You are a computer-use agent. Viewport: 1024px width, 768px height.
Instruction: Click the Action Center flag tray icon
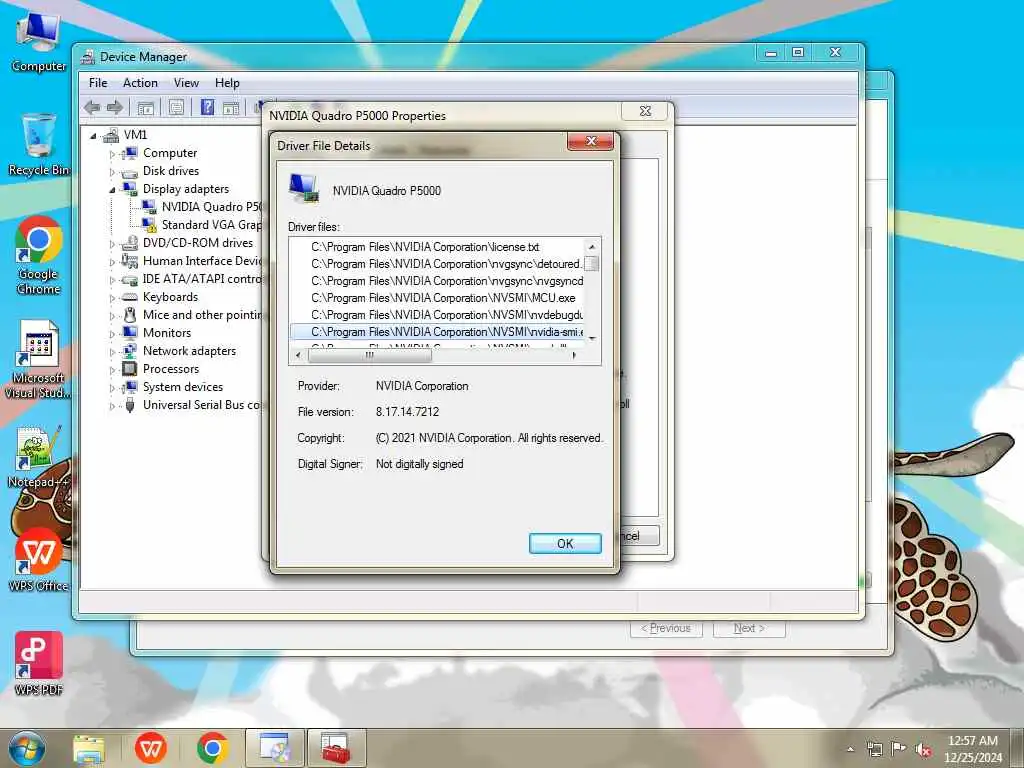coord(899,749)
